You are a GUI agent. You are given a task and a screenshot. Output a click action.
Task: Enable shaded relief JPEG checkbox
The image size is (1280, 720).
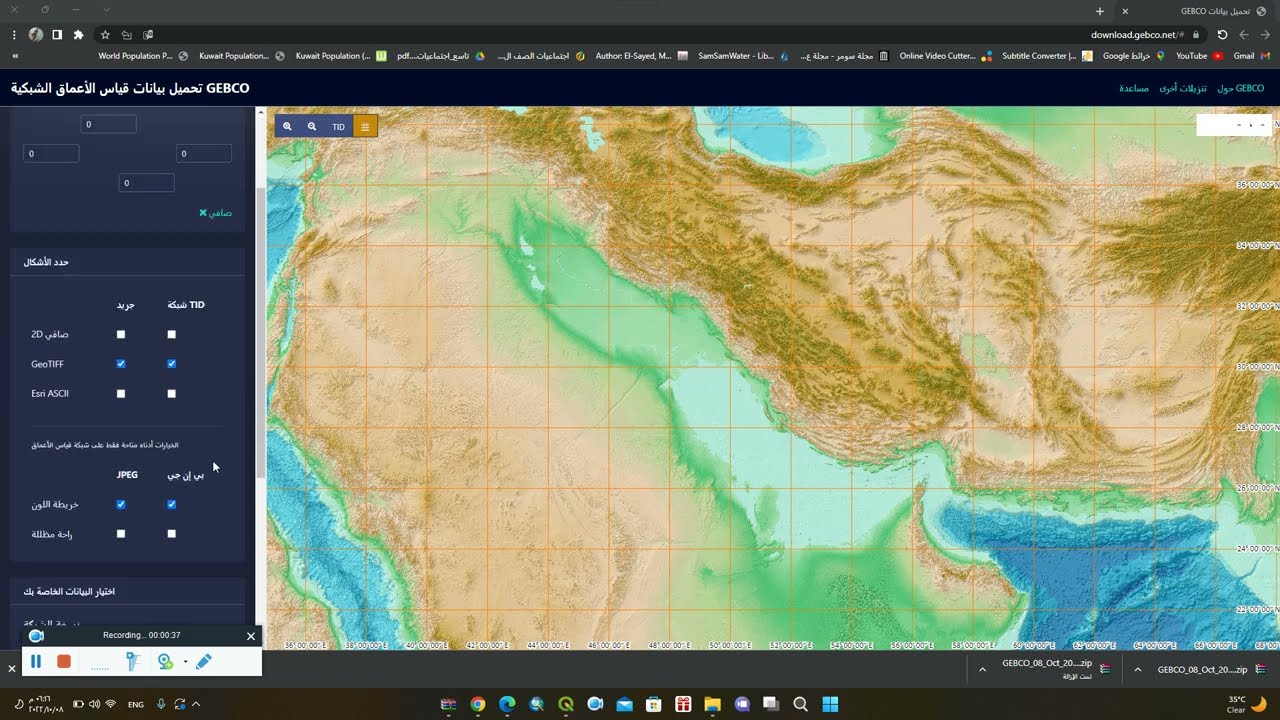tap(121, 534)
